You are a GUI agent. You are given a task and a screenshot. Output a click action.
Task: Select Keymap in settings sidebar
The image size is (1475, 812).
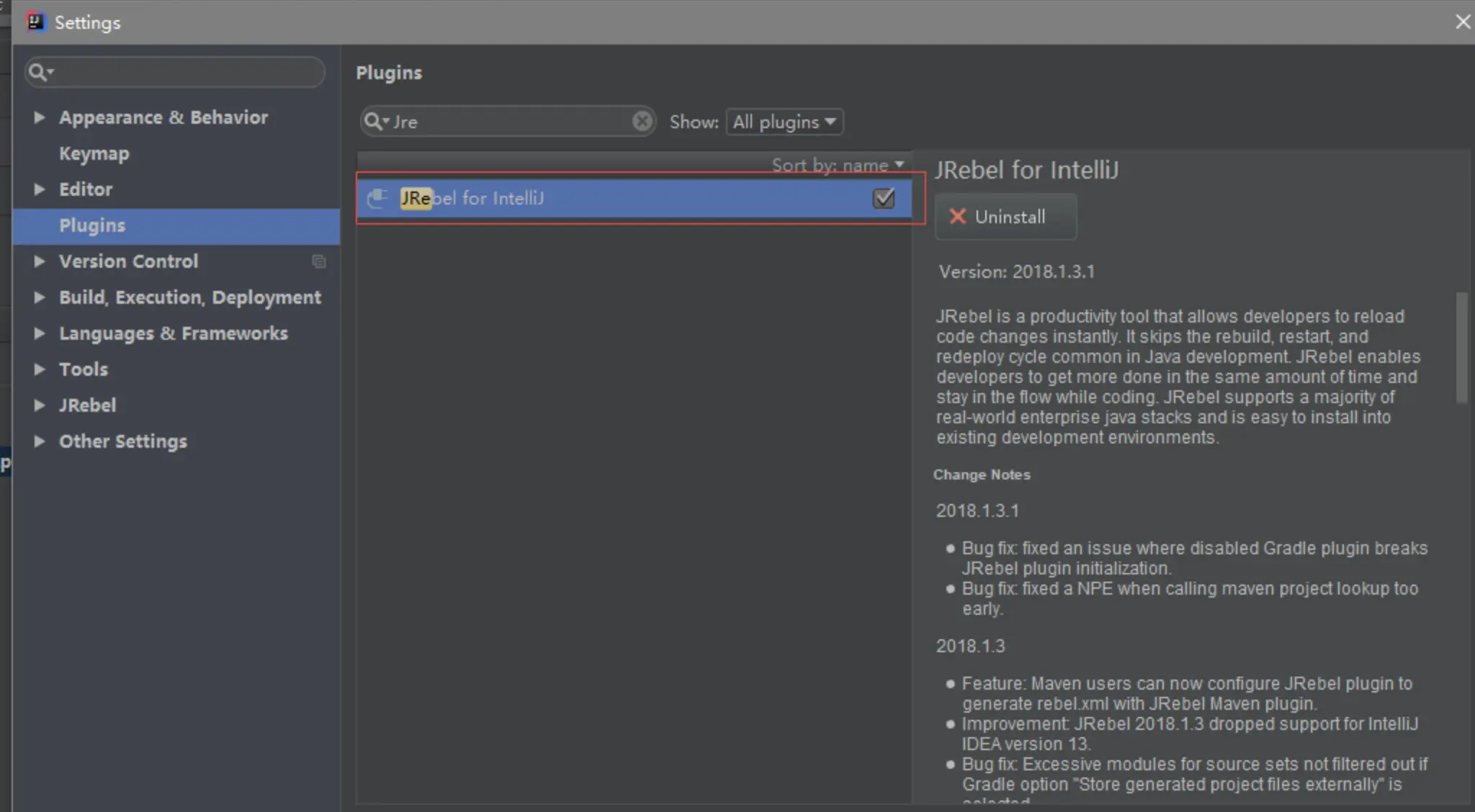point(94,153)
